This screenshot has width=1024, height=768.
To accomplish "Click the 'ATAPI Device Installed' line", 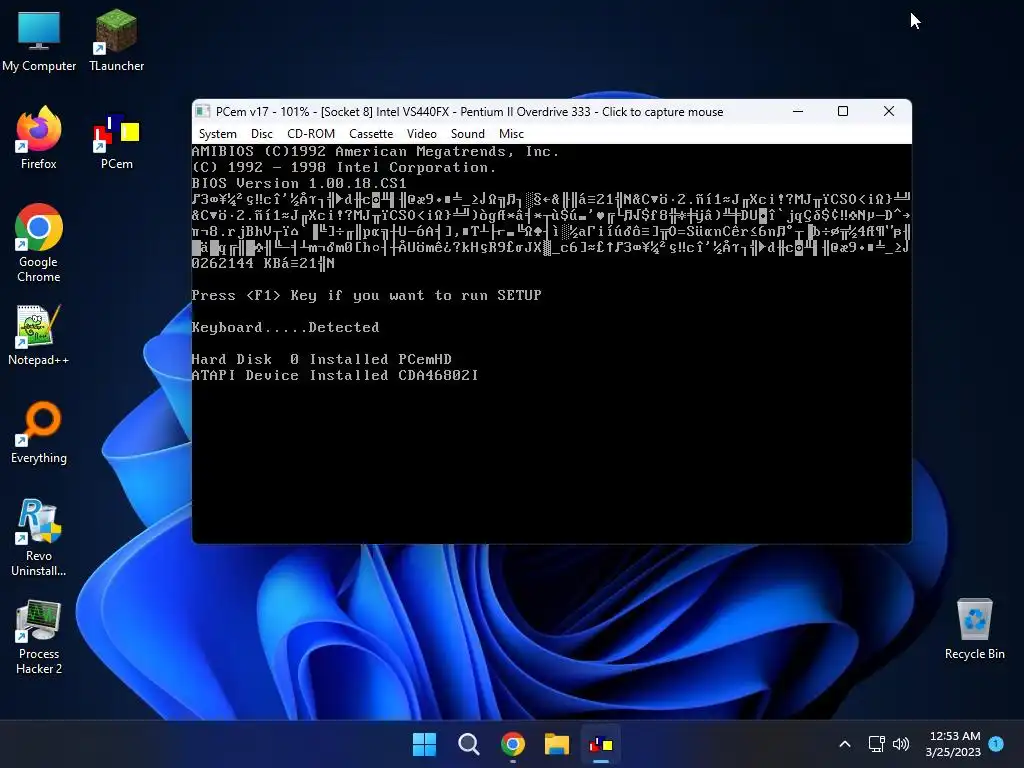I will pos(335,376).
